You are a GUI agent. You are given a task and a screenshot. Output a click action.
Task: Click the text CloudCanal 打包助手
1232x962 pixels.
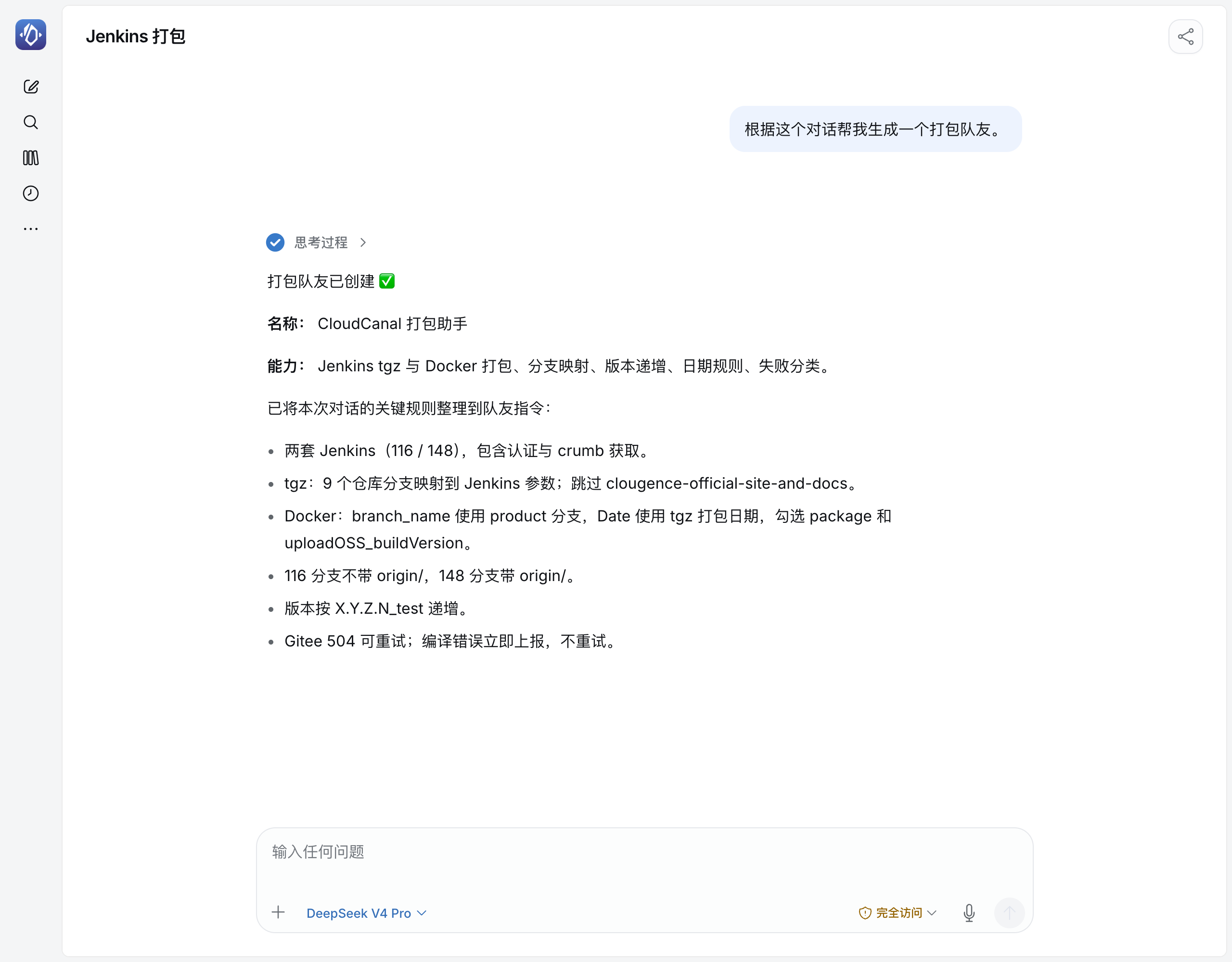392,324
